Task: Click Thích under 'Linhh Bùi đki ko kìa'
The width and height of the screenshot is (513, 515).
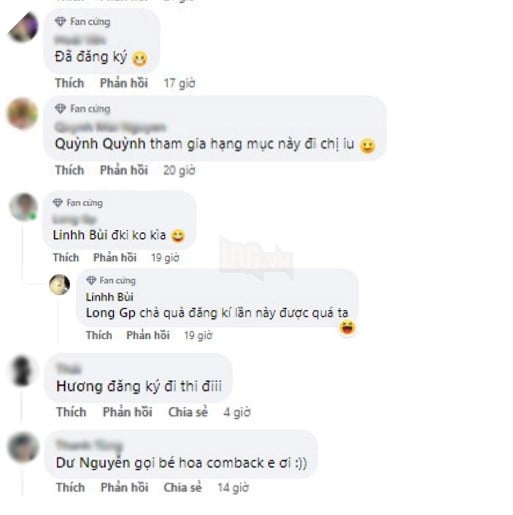Action: tap(66, 258)
